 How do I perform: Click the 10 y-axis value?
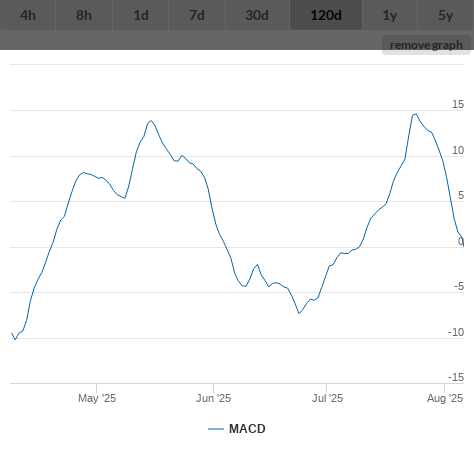coord(458,150)
